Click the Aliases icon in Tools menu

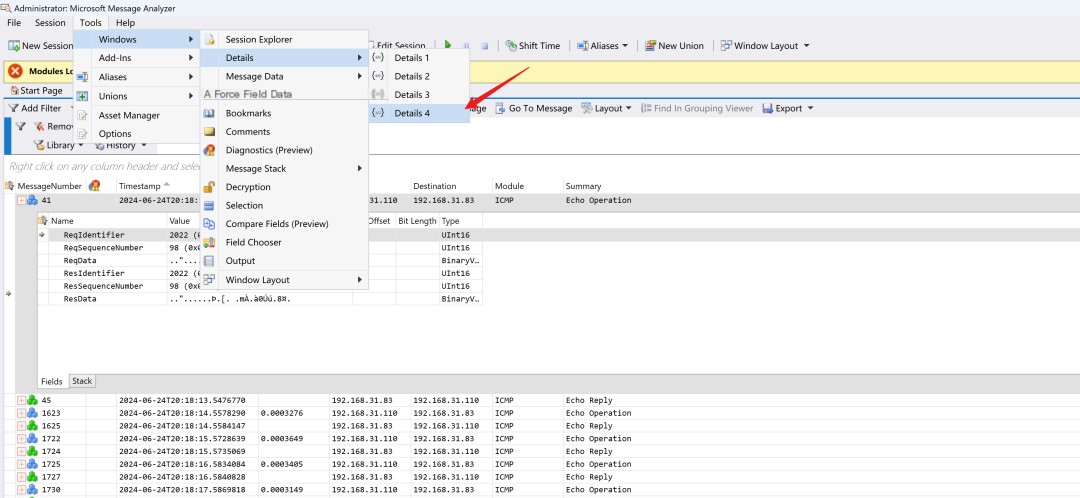tap(83, 77)
